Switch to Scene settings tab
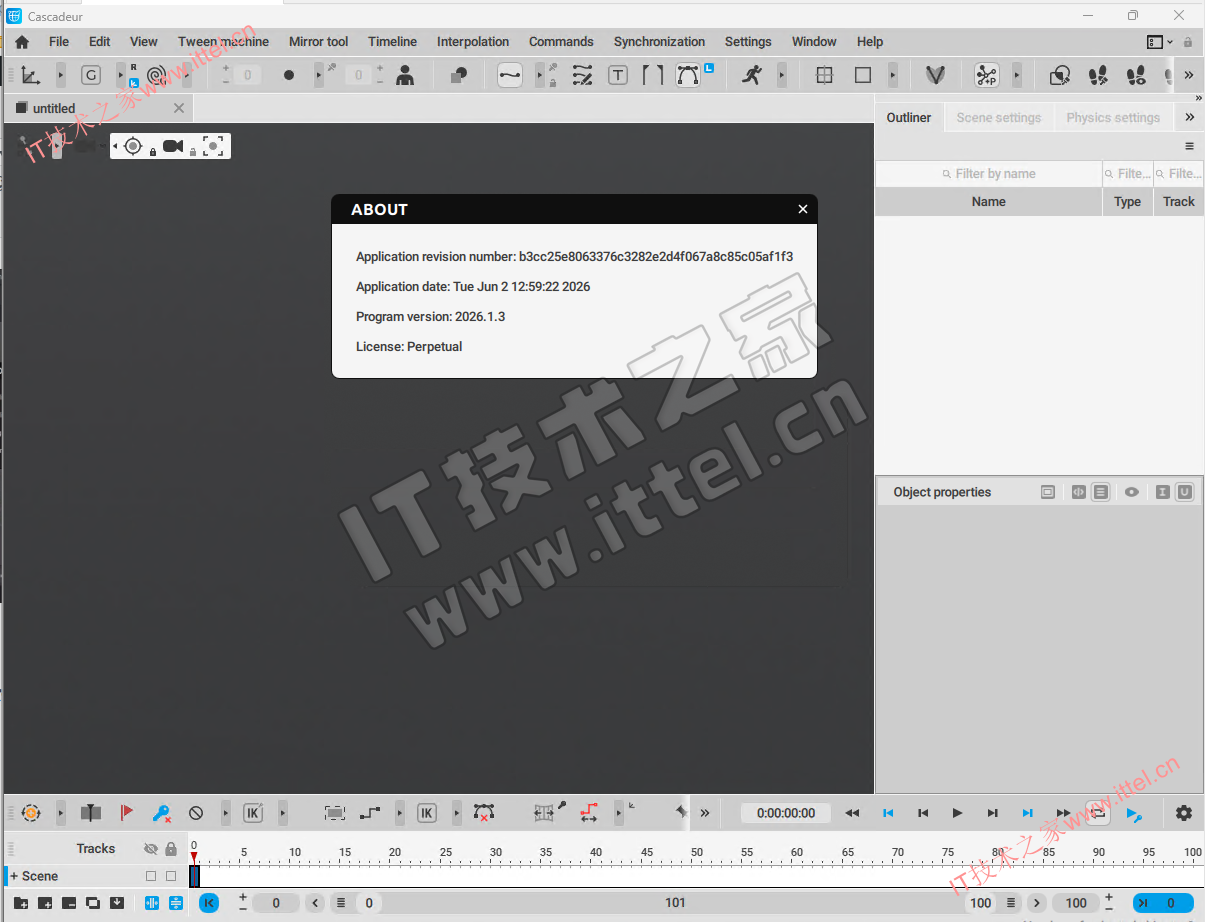The width and height of the screenshot is (1206, 922). point(998,117)
